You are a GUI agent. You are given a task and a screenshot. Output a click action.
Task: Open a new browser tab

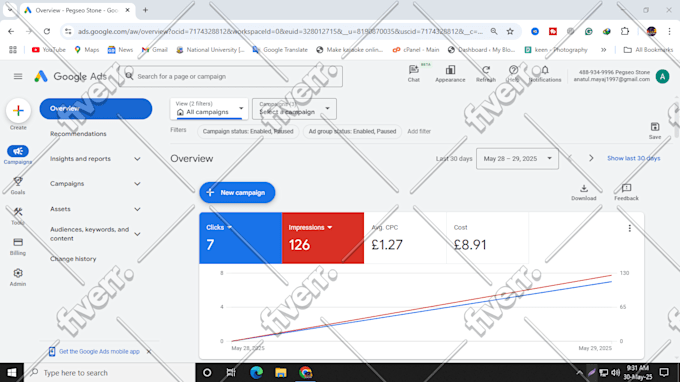145,10
